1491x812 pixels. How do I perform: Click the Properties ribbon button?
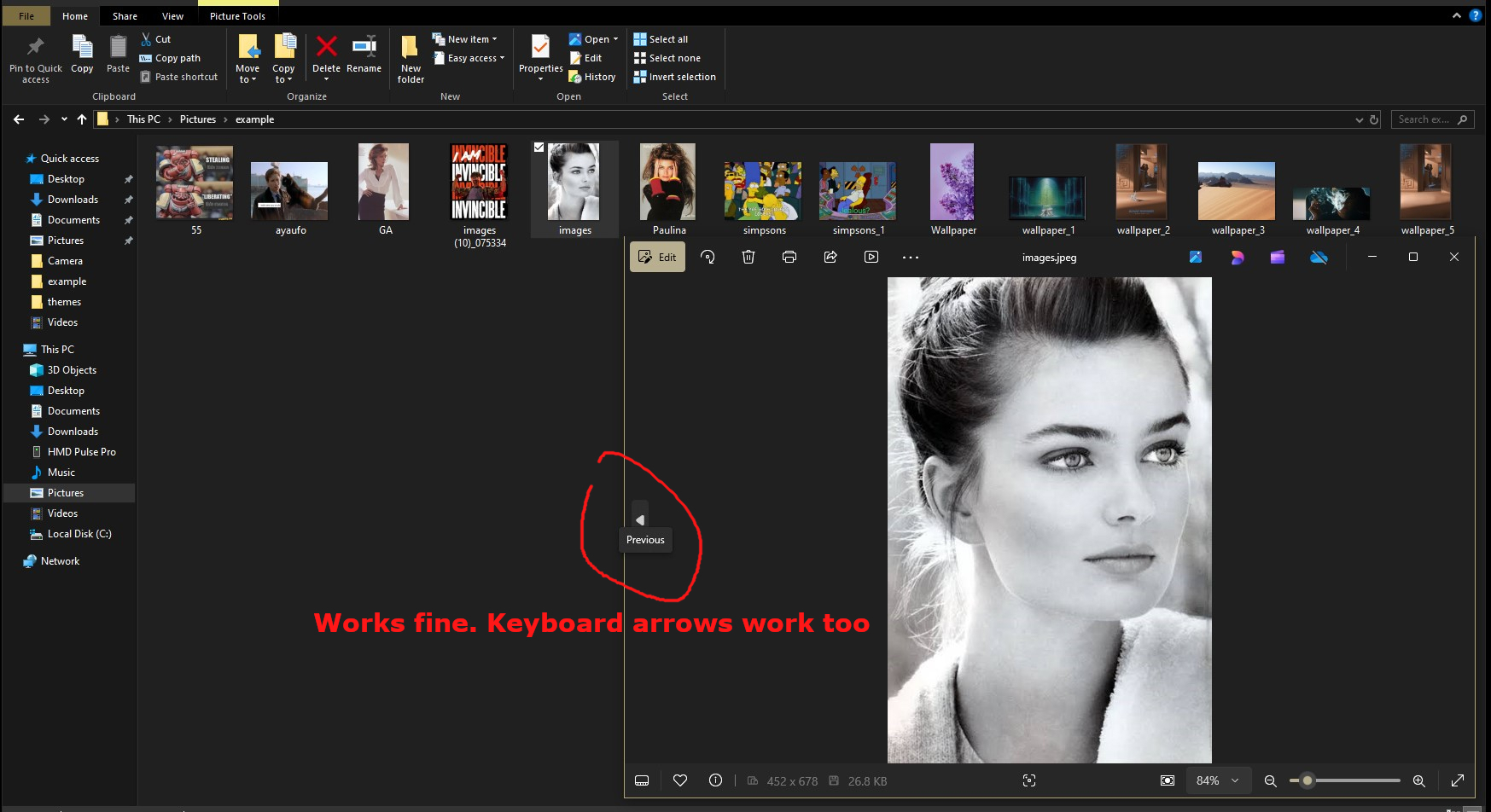540,59
